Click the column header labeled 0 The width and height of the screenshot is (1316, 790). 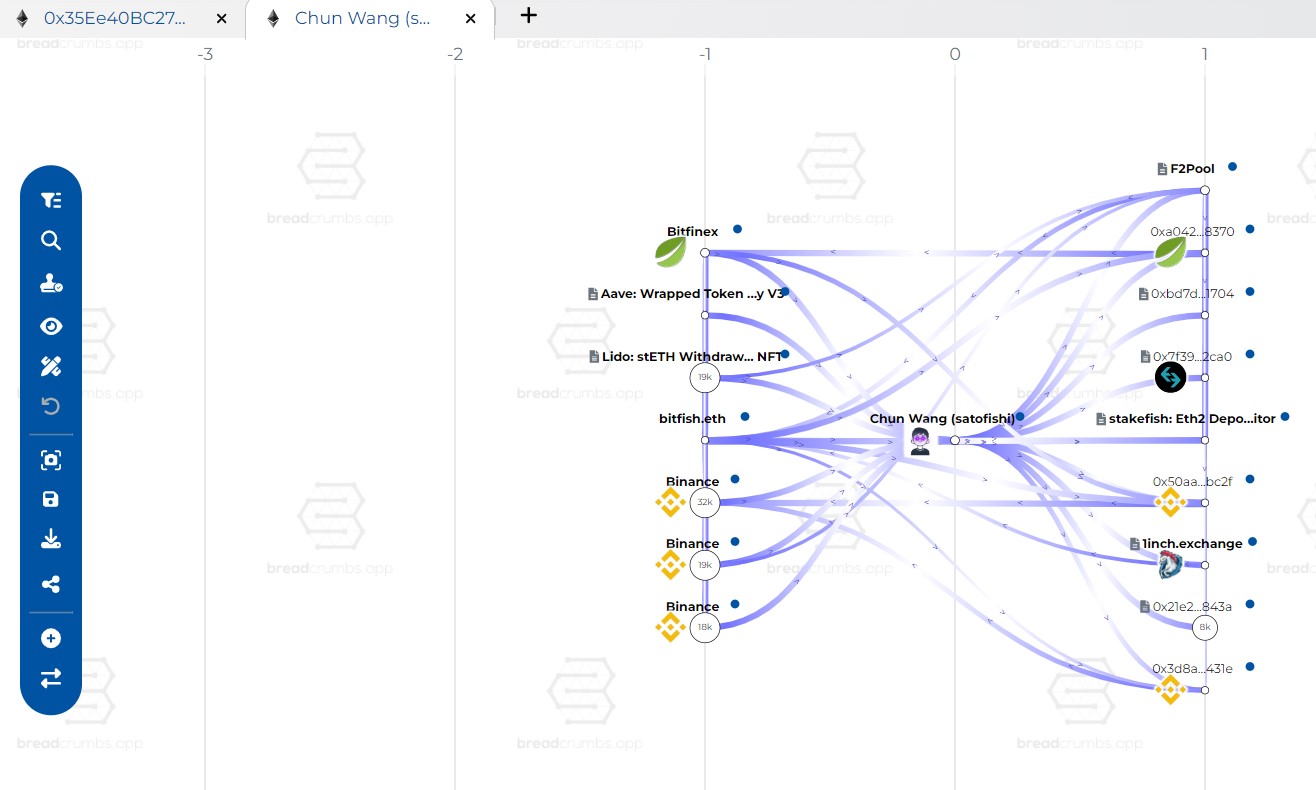[x=955, y=54]
